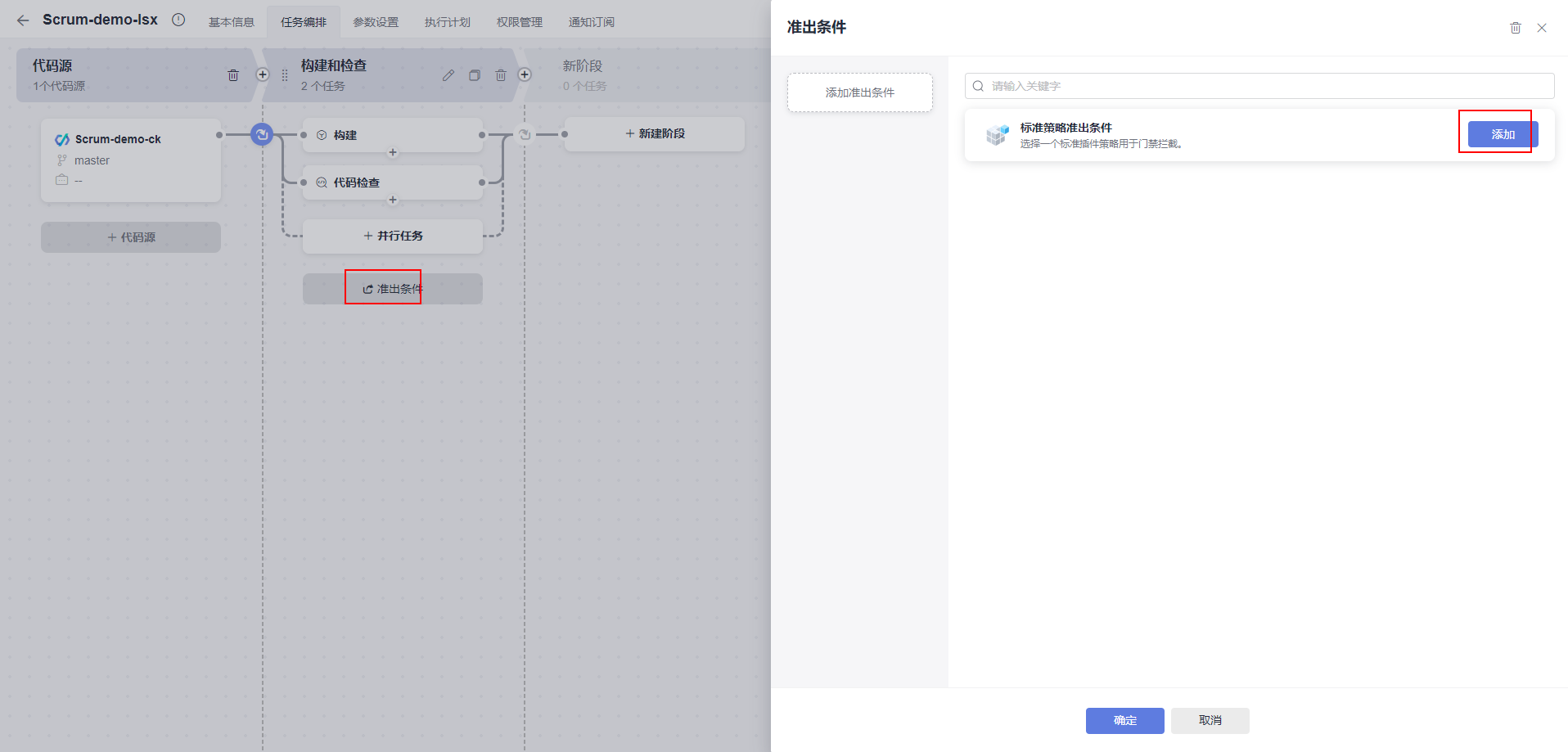
Task: Open pipeline info icon beside Scrum-demo-lsx
Action: (178, 20)
